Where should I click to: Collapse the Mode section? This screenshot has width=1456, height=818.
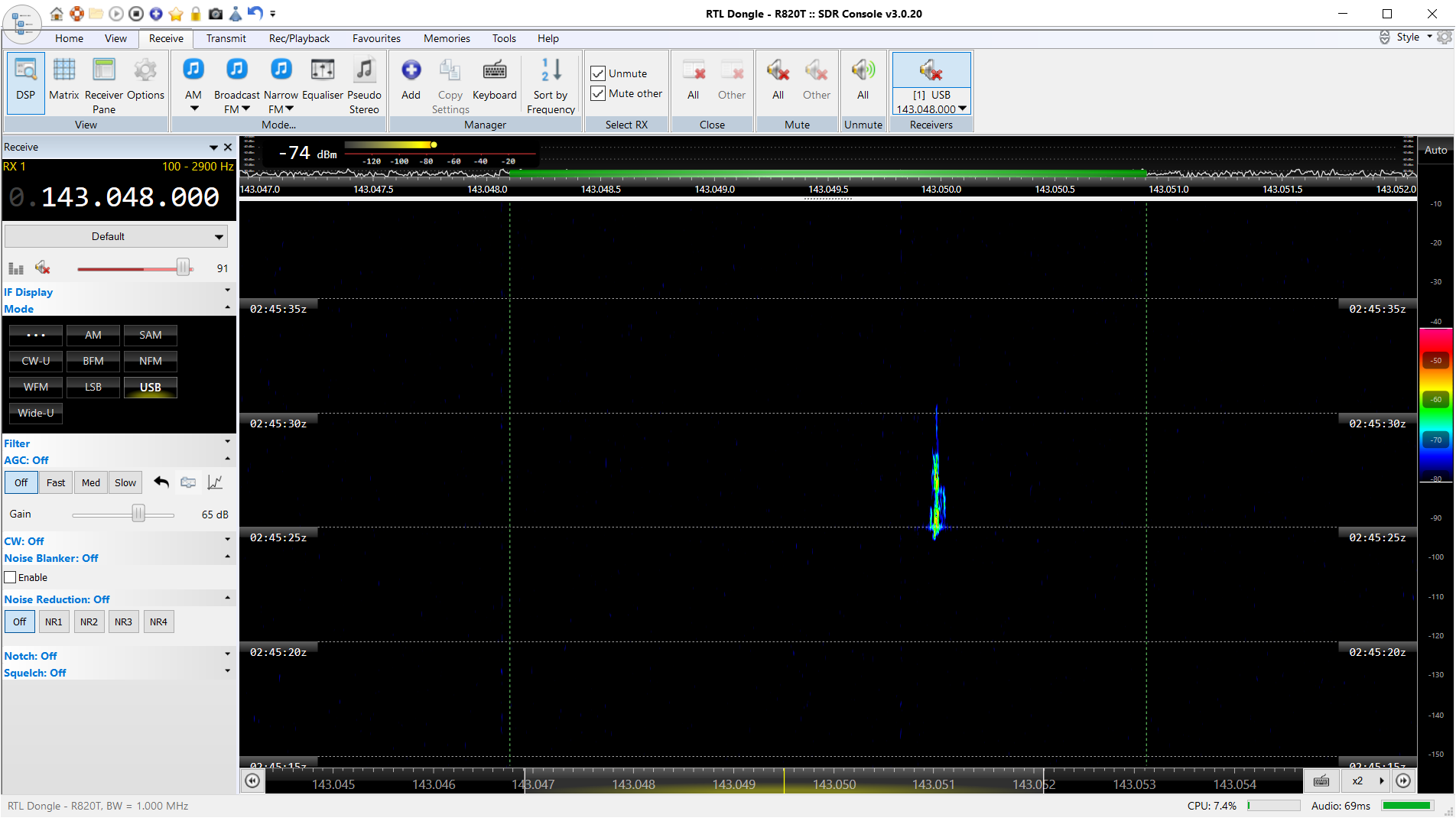[x=227, y=307]
